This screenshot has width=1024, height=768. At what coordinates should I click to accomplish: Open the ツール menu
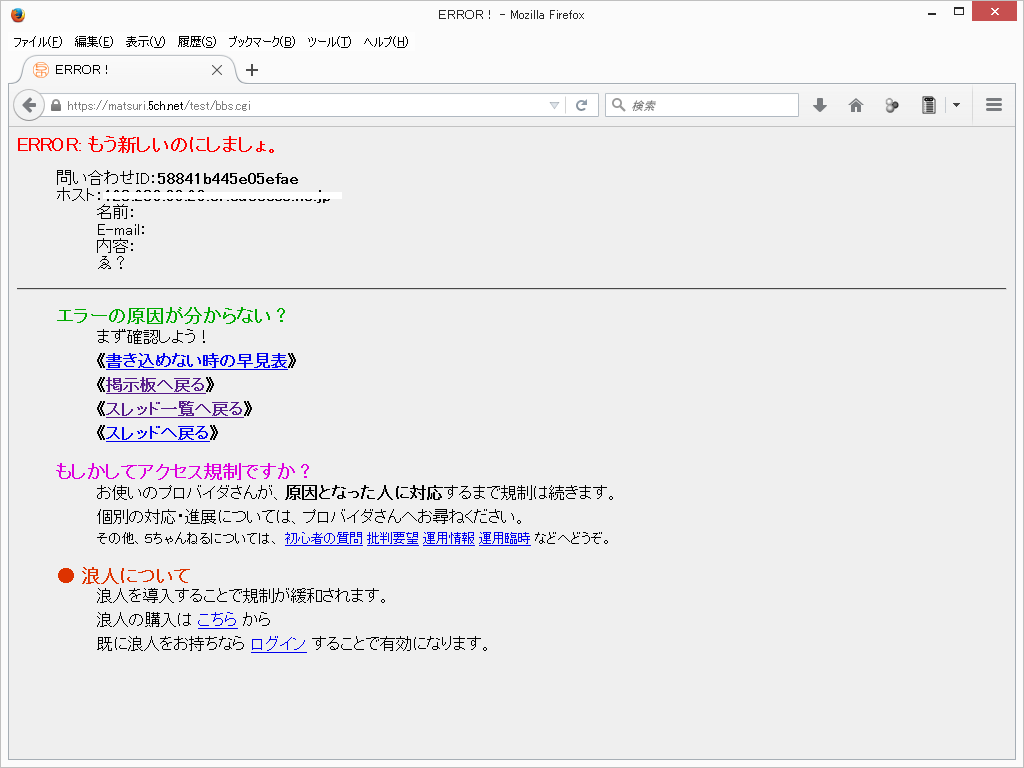(x=329, y=42)
